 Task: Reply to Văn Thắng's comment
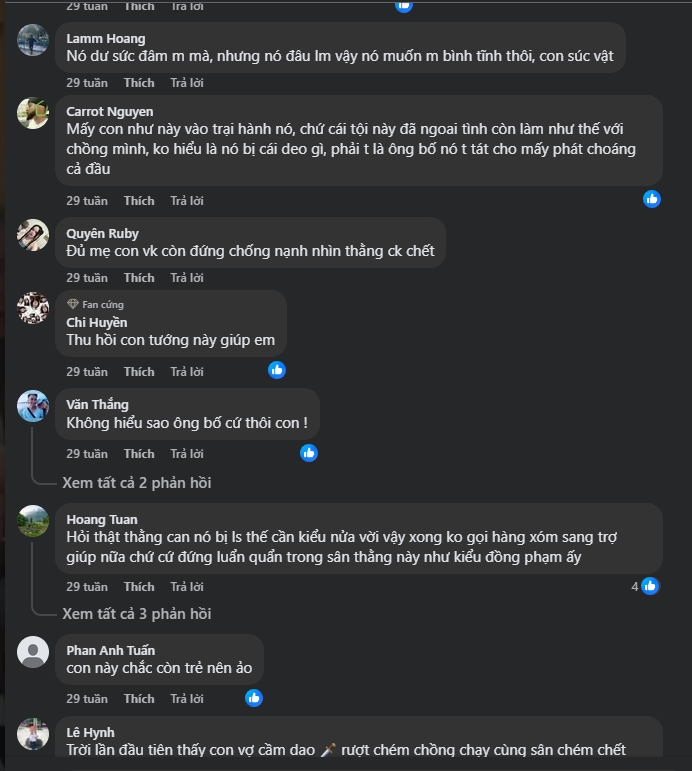pyautogui.click(x=187, y=454)
